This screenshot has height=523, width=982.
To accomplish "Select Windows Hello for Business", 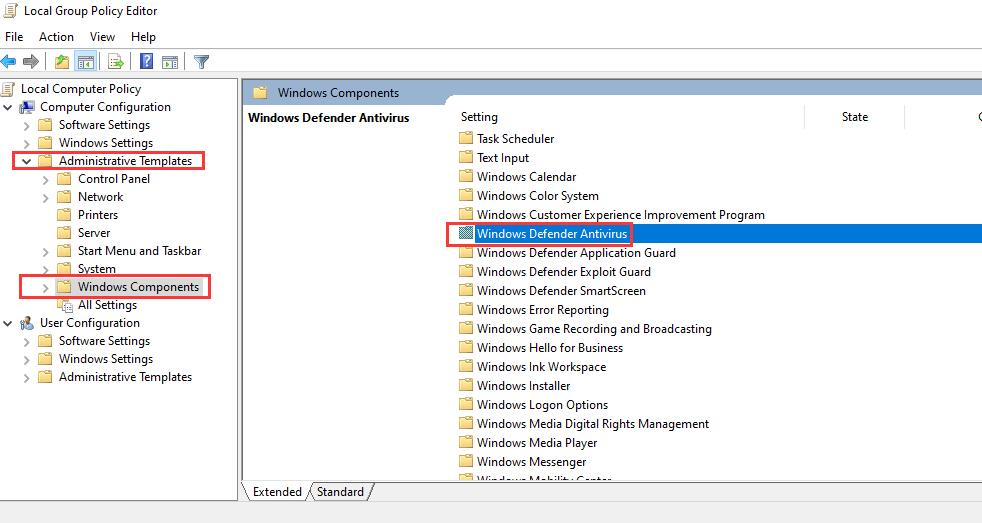I will click(x=550, y=348).
